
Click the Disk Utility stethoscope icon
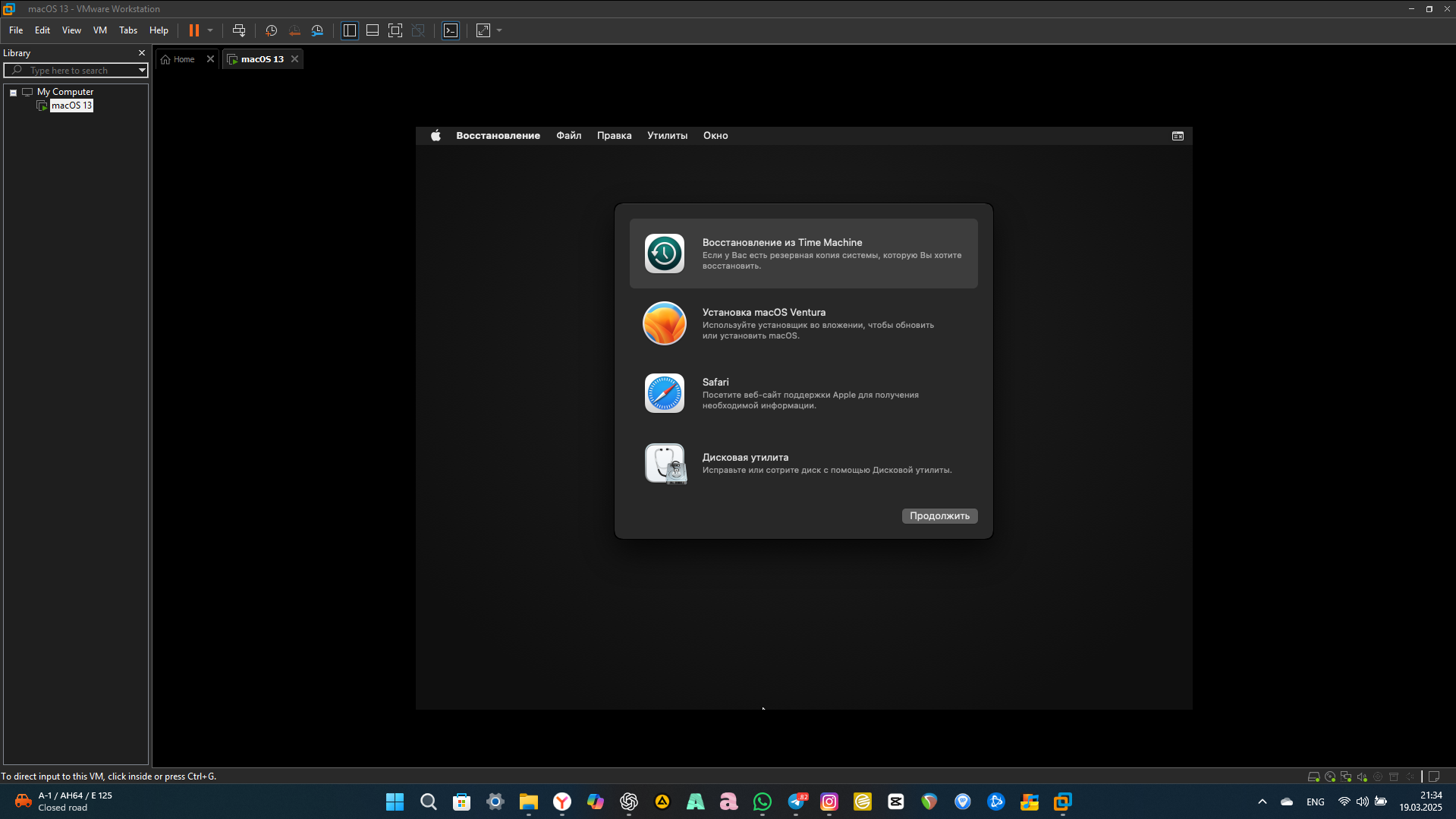(x=665, y=464)
